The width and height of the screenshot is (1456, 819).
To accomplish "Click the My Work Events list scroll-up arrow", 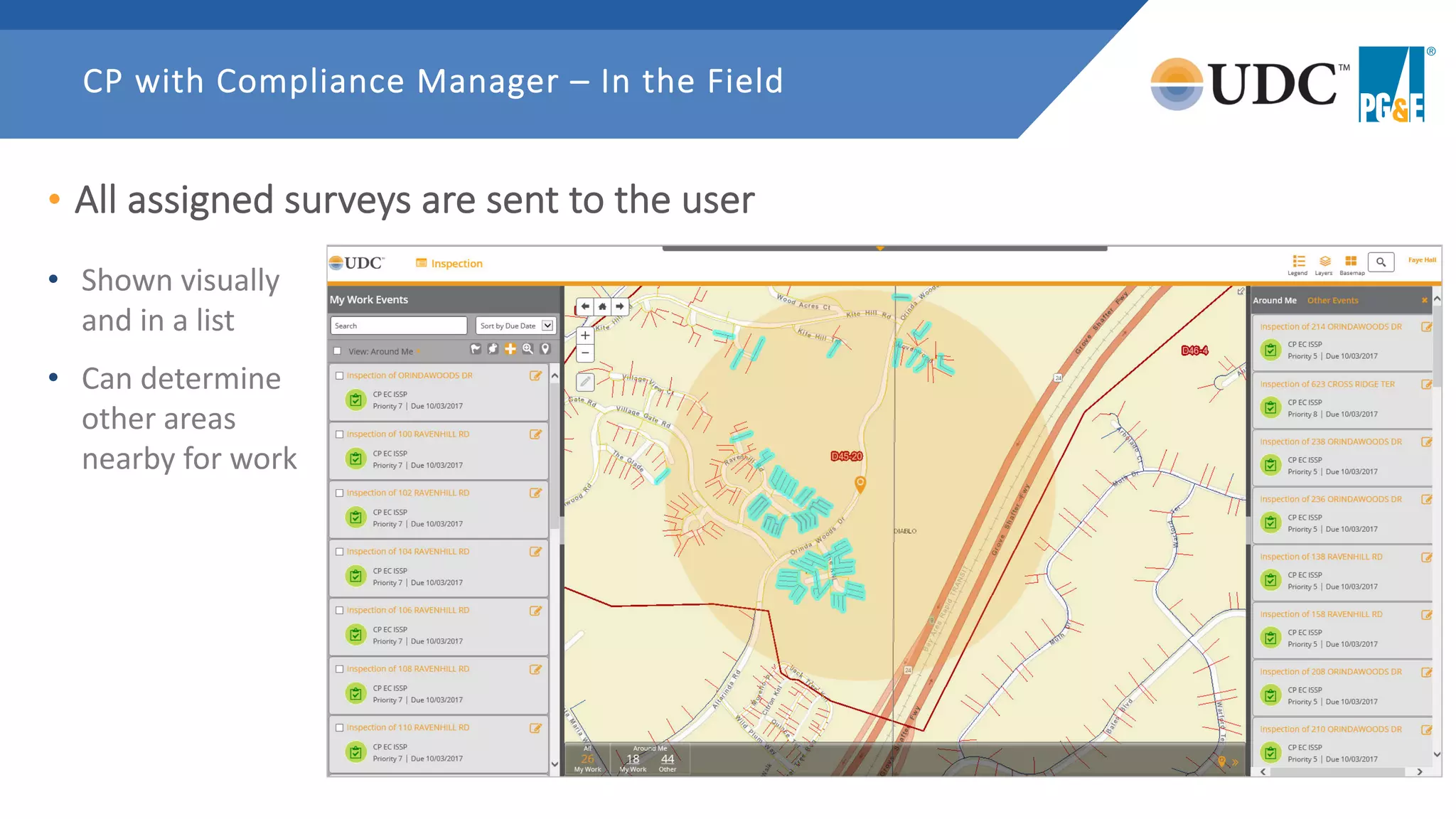I will [555, 375].
